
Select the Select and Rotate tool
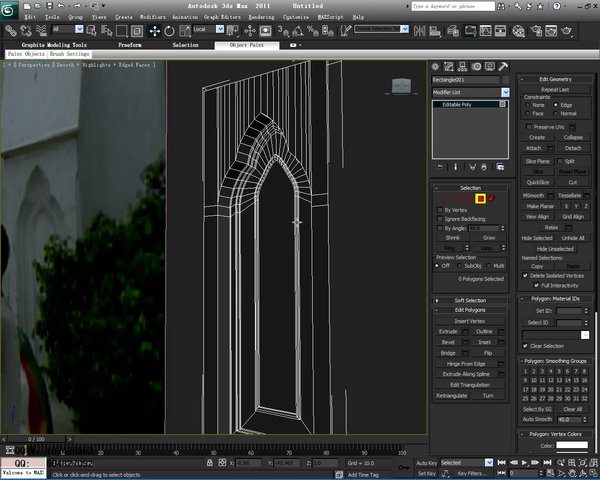coord(169,31)
